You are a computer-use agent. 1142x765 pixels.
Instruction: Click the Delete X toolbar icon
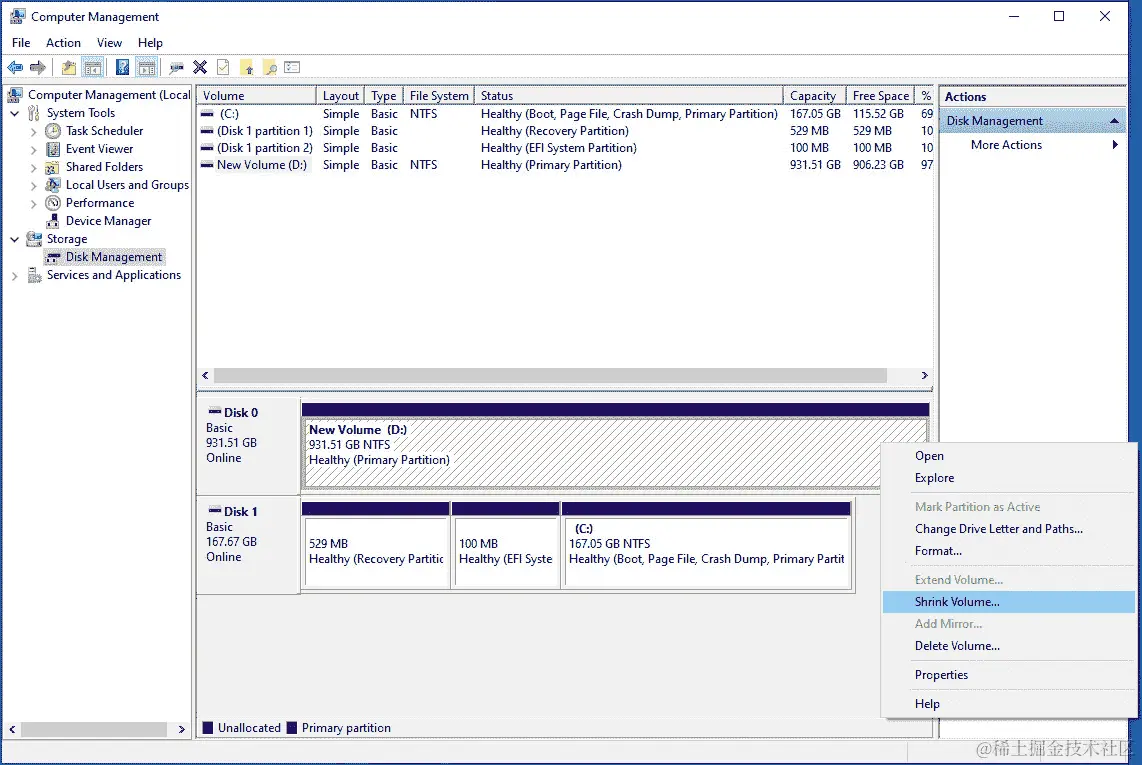click(x=200, y=68)
